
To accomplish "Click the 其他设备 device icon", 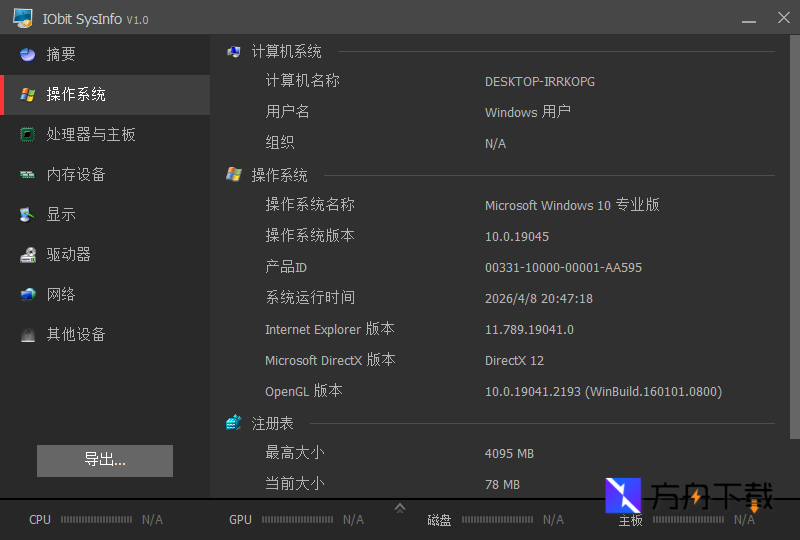I will tap(28, 335).
